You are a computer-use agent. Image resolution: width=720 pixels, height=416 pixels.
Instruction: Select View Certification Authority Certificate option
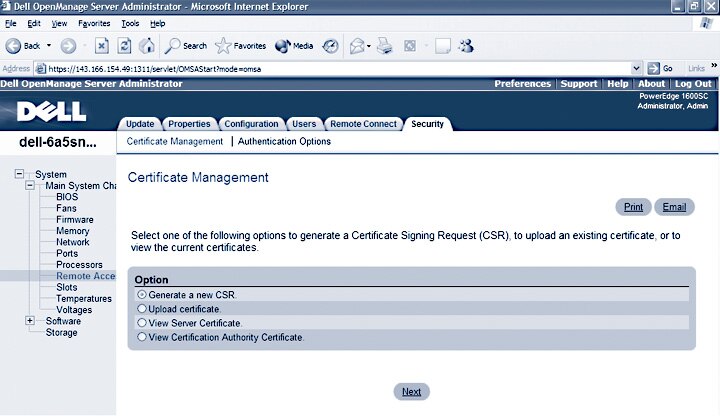(142, 337)
